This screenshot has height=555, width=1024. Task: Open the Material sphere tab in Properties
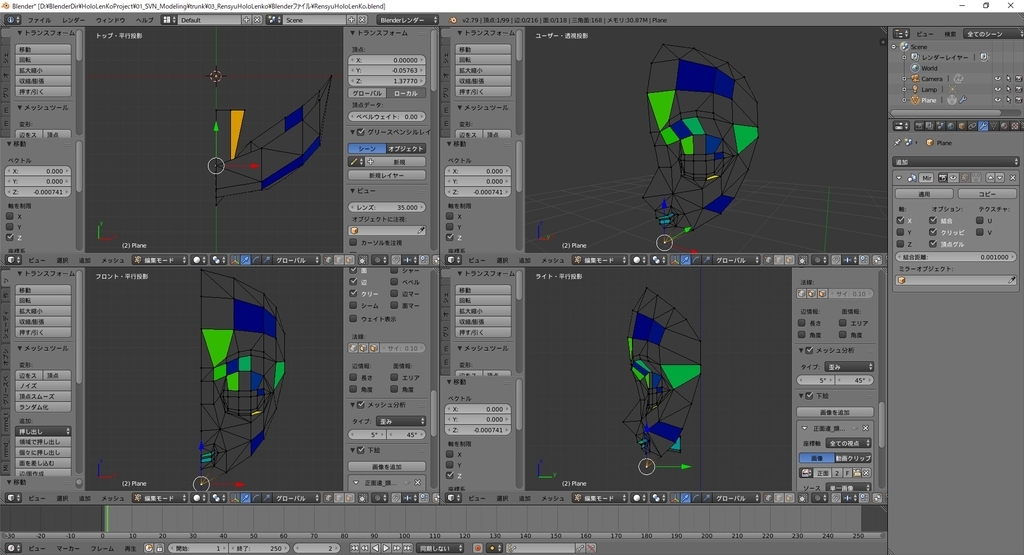tap(1004, 126)
